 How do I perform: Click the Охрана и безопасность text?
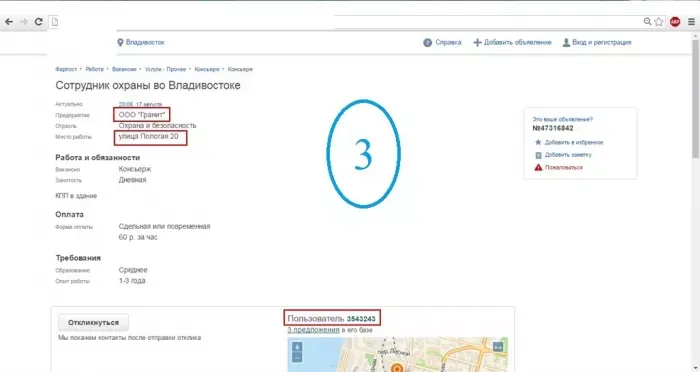pos(157,126)
